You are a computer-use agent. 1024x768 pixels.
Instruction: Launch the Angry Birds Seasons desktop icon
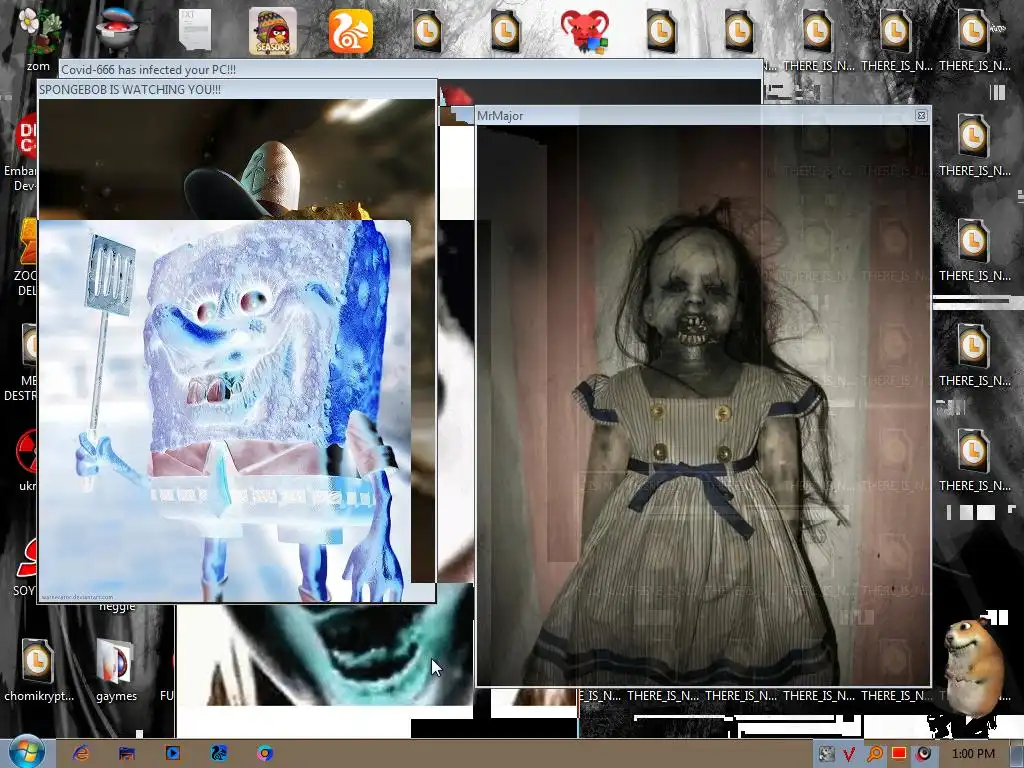pos(272,31)
